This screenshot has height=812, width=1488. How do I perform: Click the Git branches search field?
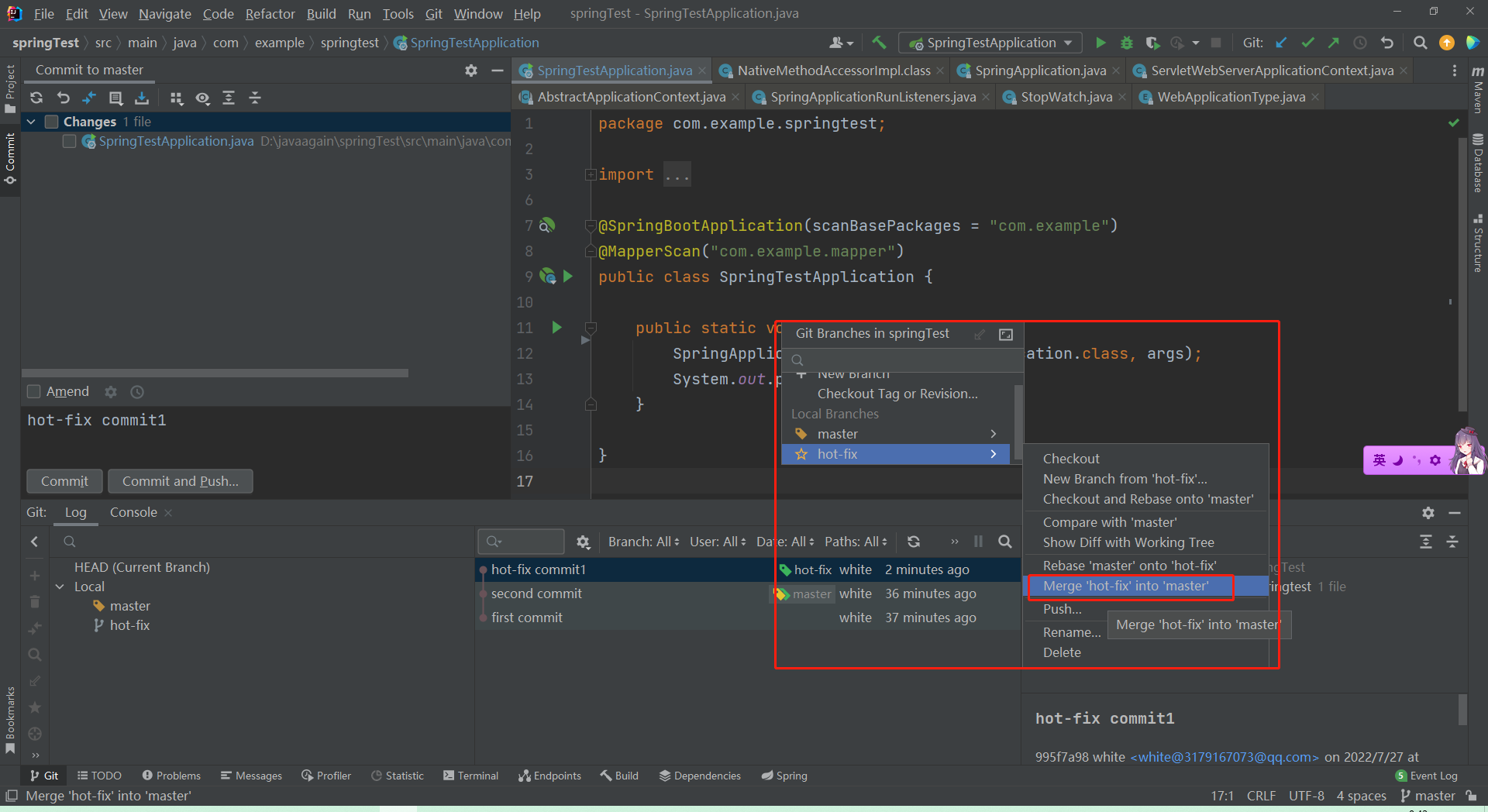[903, 360]
